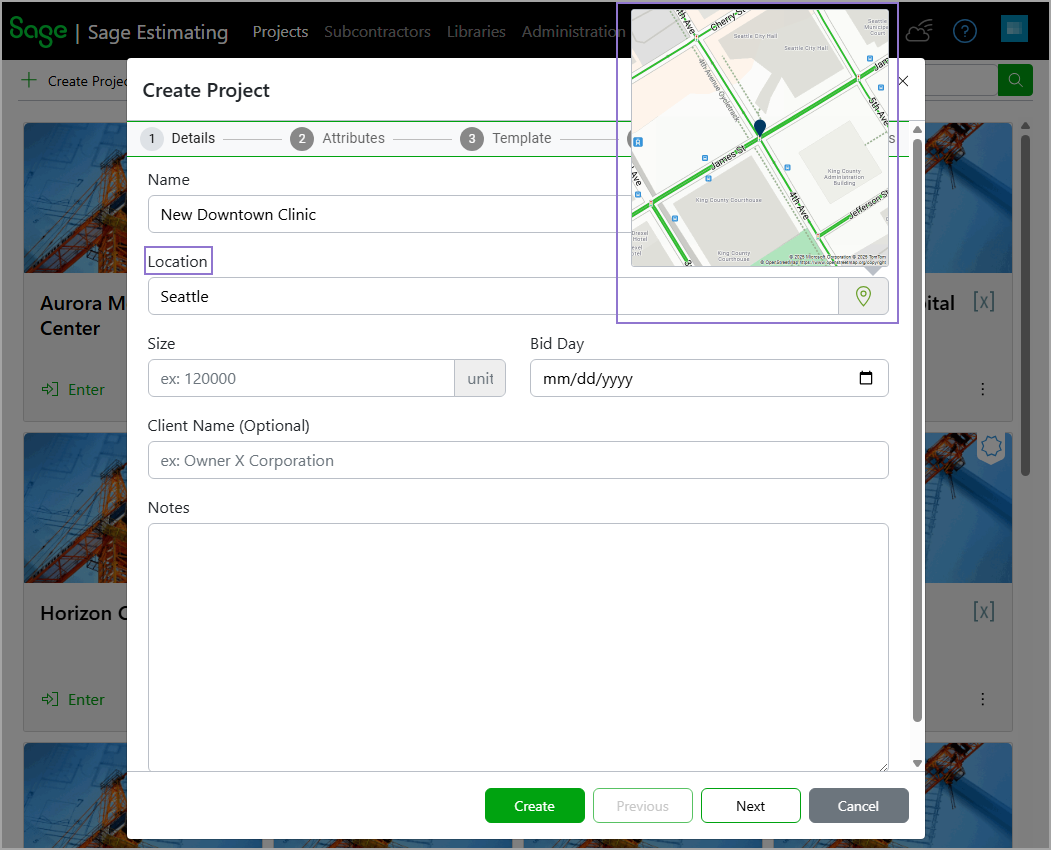
Task: Click the green location pin icon beside Seattle
Action: pyautogui.click(x=863, y=296)
